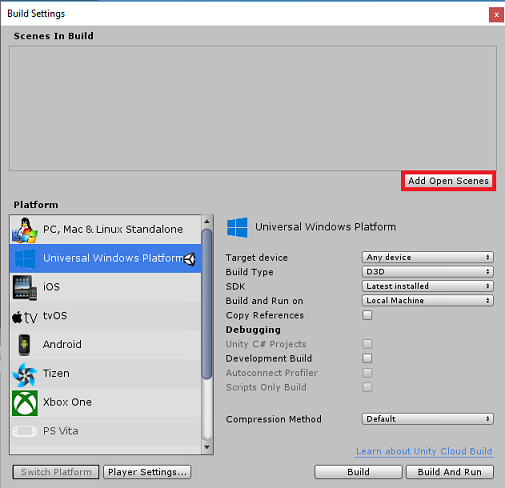The height and width of the screenshot is (488, 505).
Task: Click the PC, Mac & Linux Standalone platform icon
Action: pyautogui.click(x=25, y=230)
